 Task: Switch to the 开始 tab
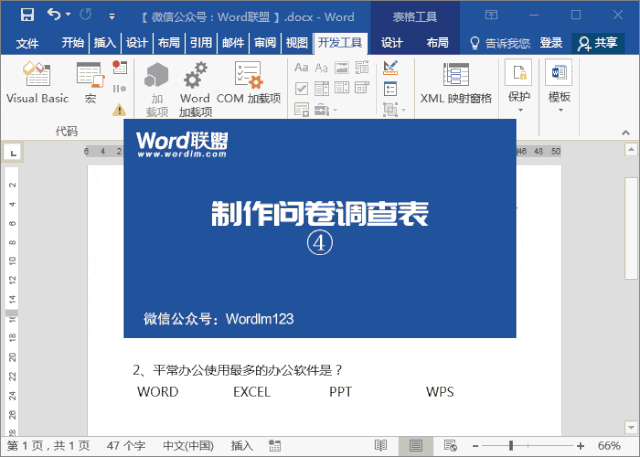click(x=73, y=42)
